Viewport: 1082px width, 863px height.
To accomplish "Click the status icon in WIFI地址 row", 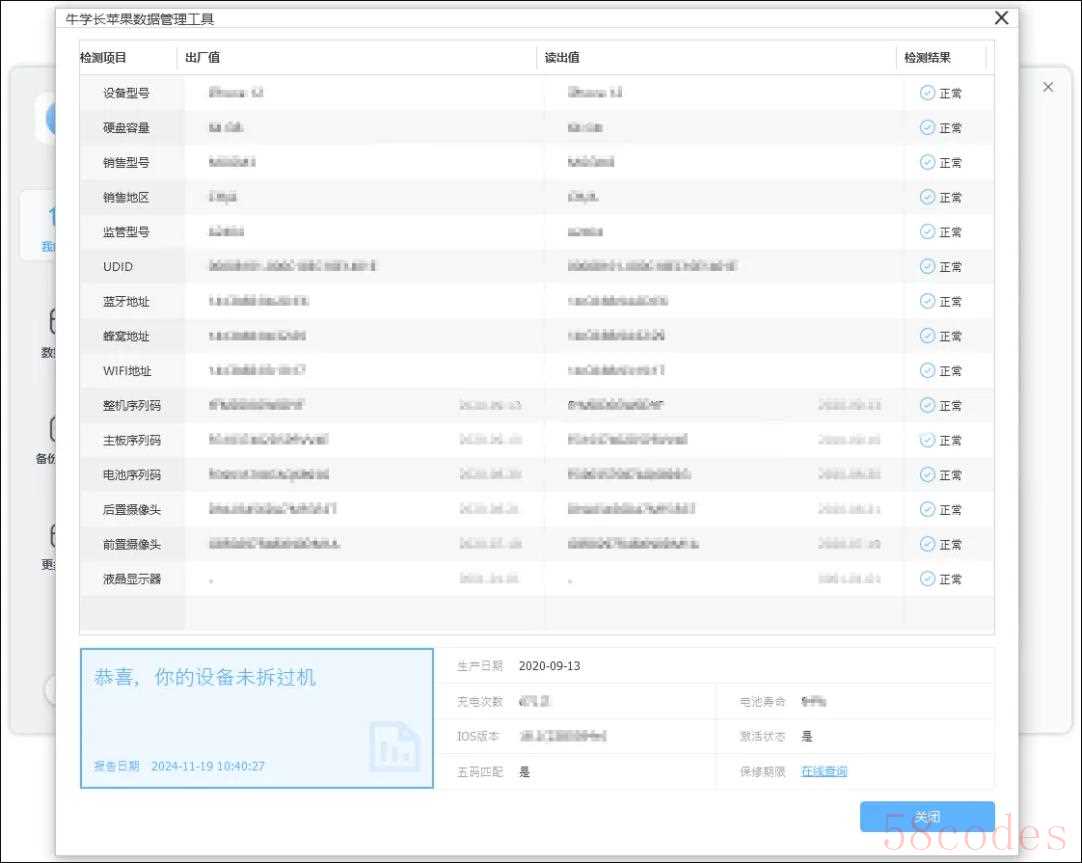I will click(x=927, y=371).
